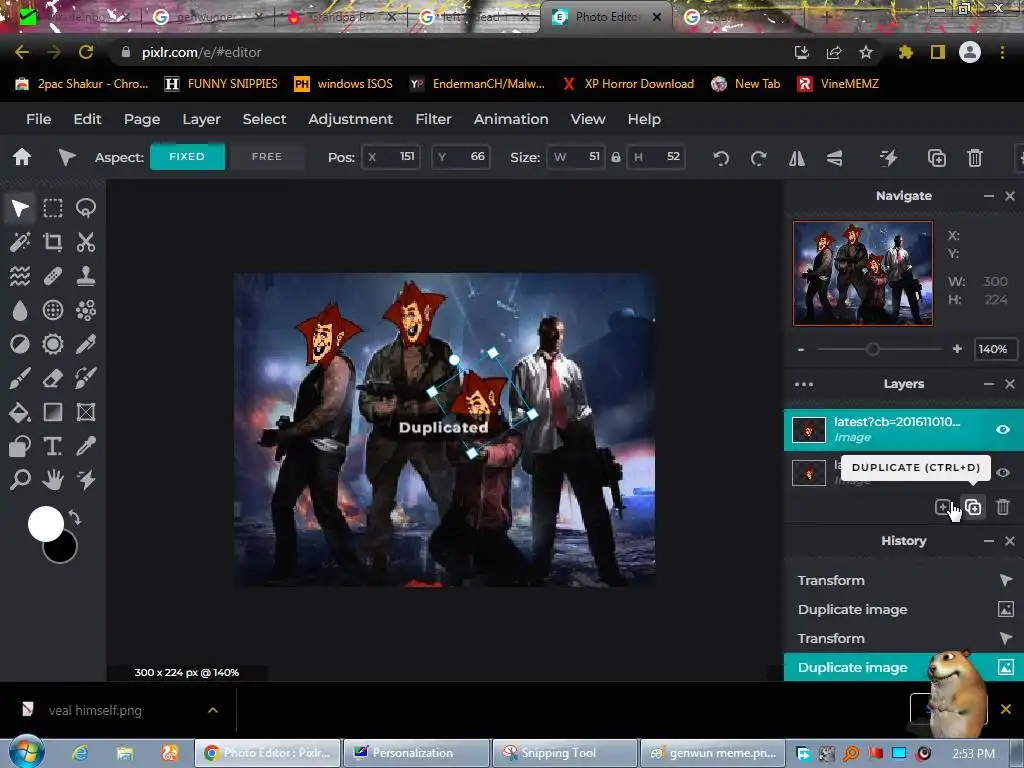Image resolution: width=1024 pixels, height=768 pixels.
Task: Toggle the size lock icon between W and H
Action: pos(615,157)
